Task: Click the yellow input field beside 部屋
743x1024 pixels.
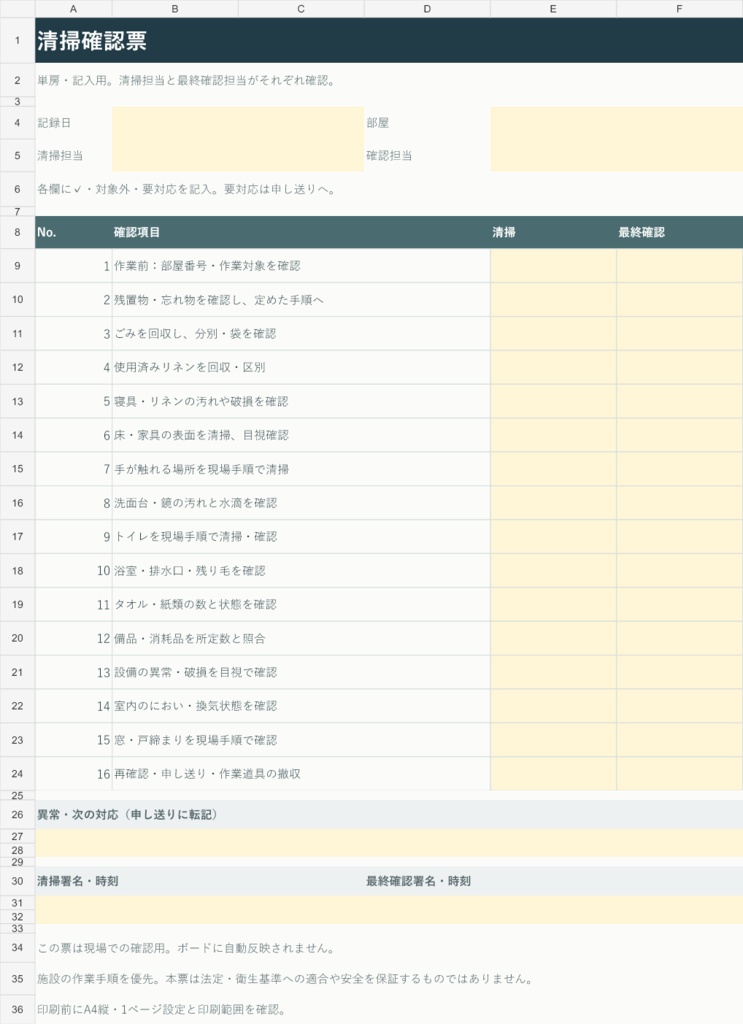Action: (616, 123)
